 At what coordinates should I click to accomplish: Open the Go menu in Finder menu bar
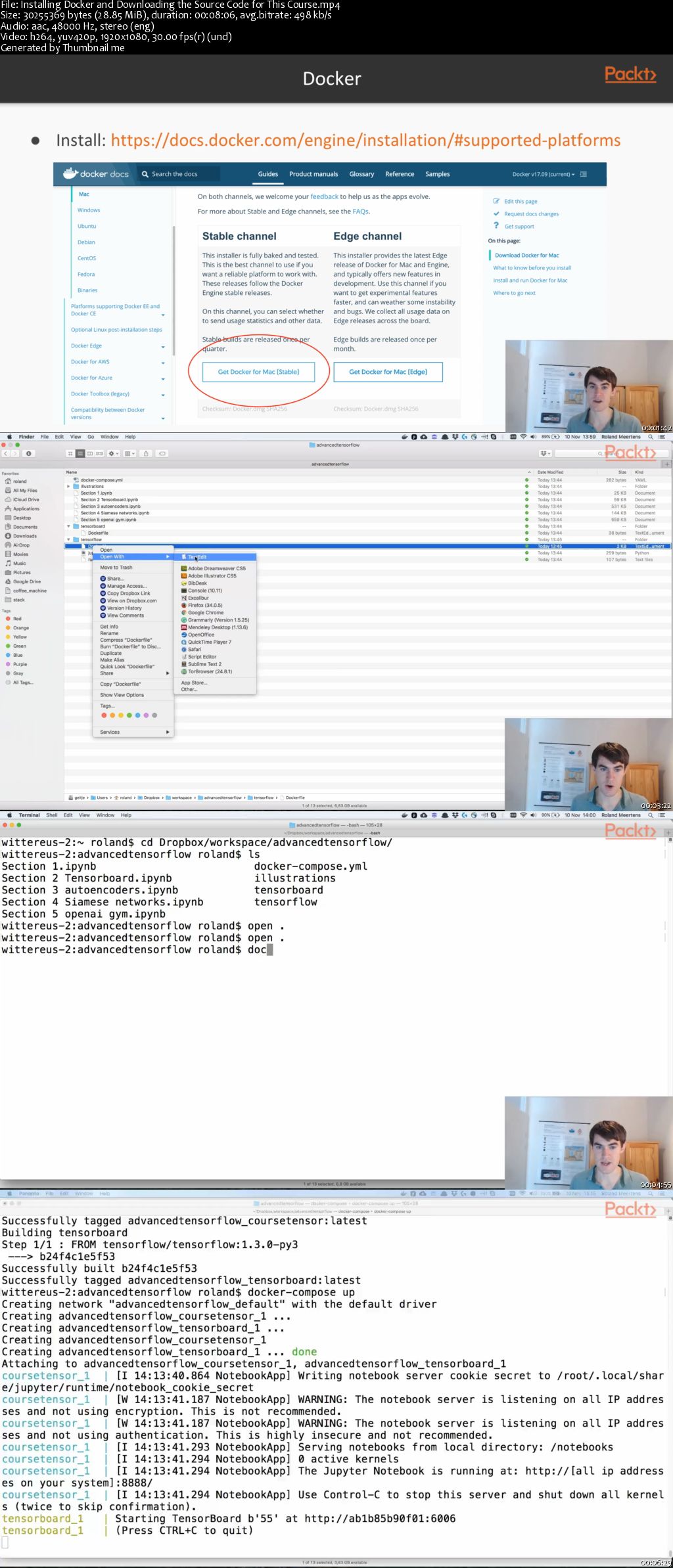pyautogui.click(x=91, y=437)
